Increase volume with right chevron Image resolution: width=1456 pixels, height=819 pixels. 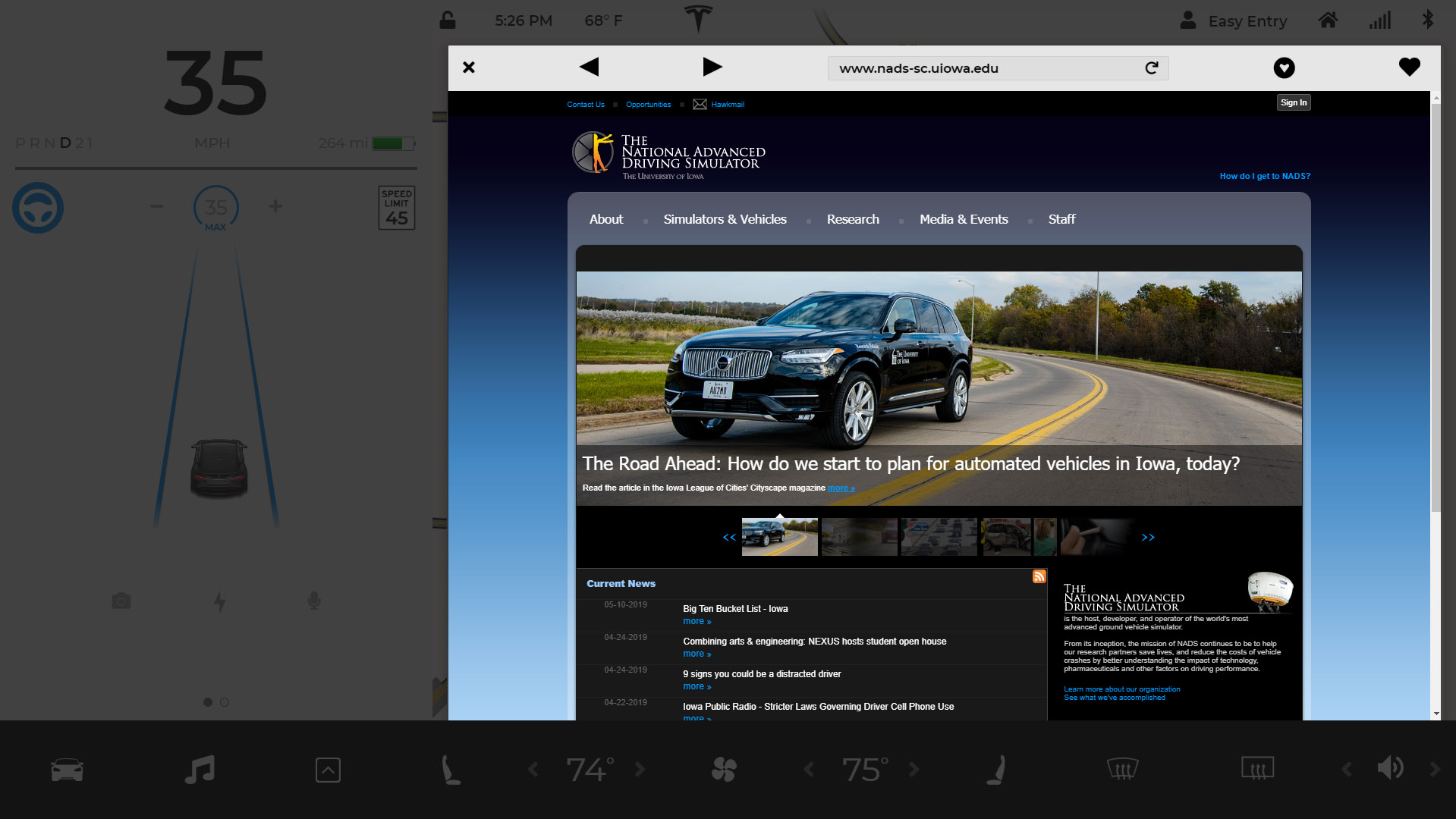pos(1435,770)
